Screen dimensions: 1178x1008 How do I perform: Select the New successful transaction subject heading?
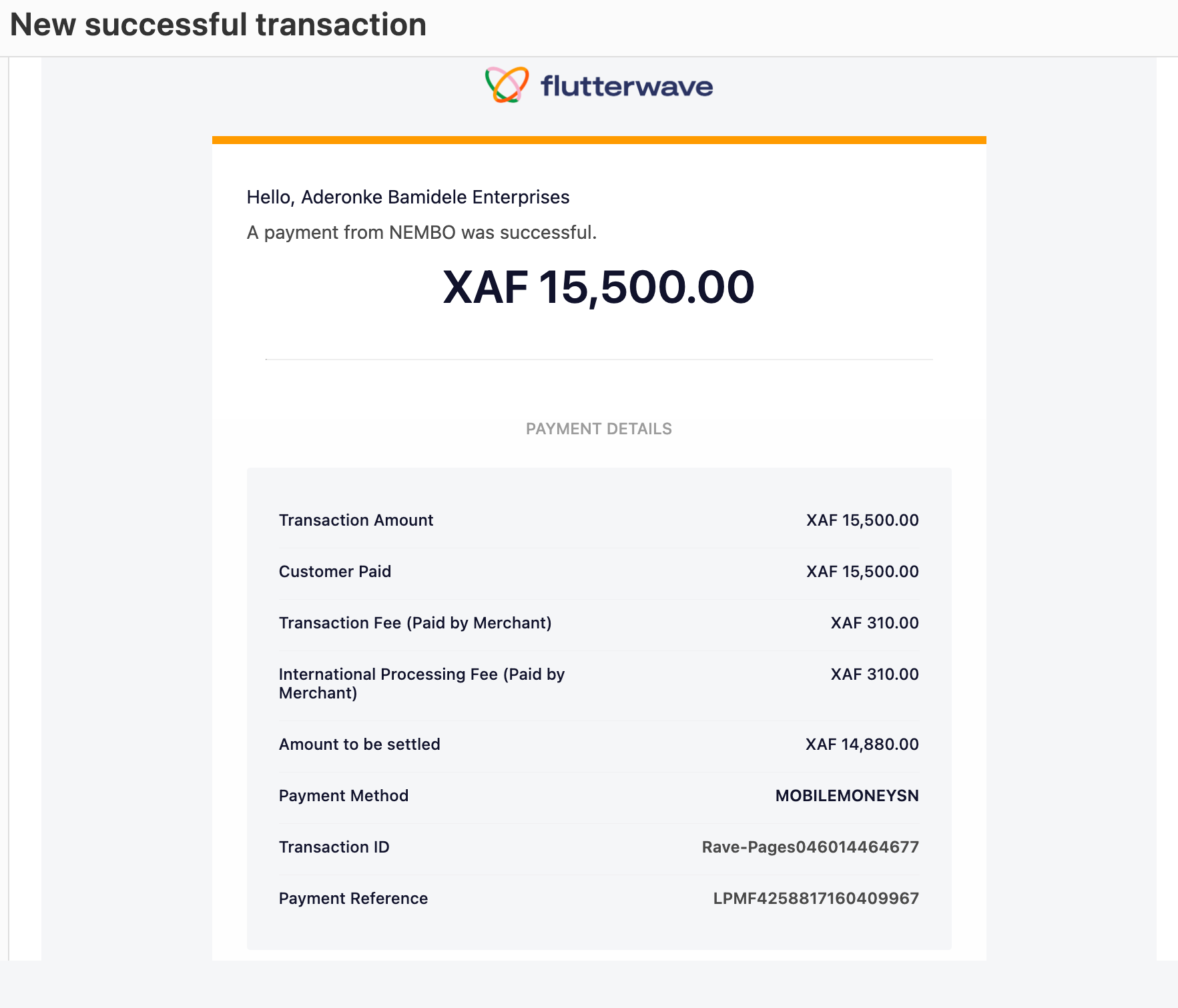(x=218, y=25)
